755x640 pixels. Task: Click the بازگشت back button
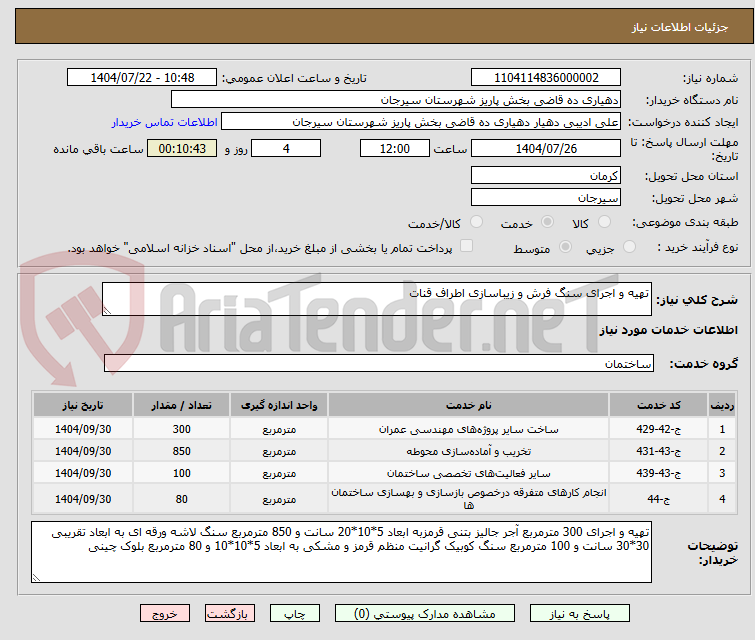(230, 614)
